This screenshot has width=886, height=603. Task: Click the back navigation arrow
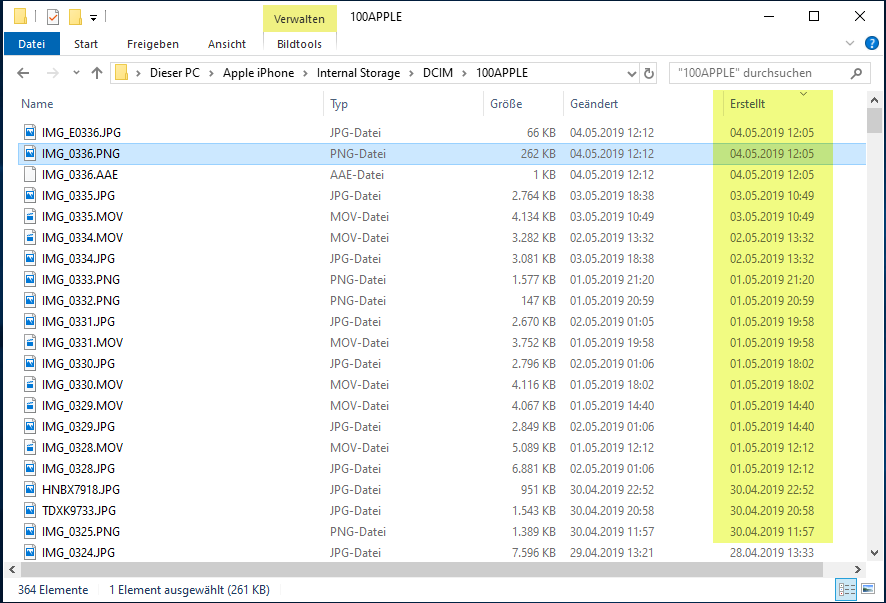[24, 73]
